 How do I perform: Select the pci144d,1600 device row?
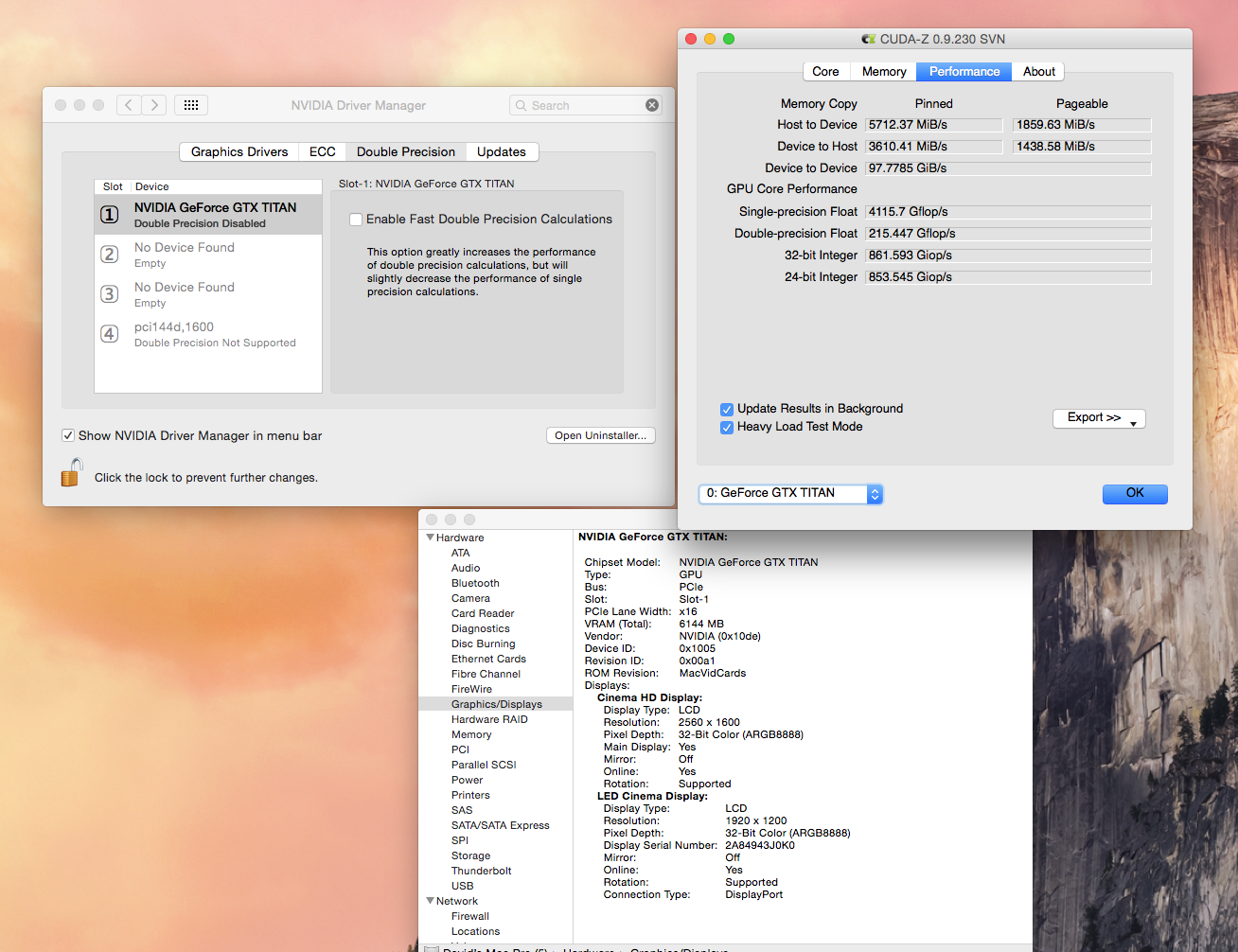tap(208, 334)
